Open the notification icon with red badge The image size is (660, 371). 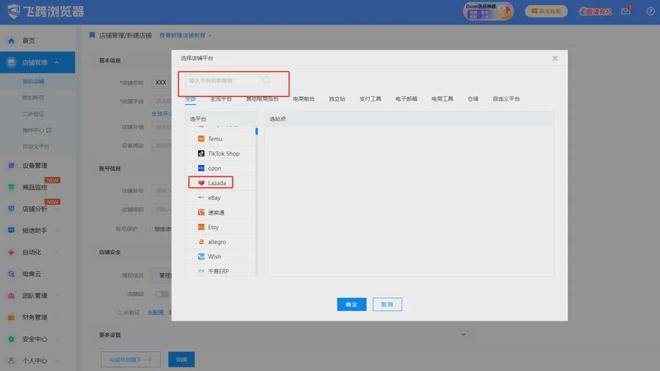[x=626, y=10]
